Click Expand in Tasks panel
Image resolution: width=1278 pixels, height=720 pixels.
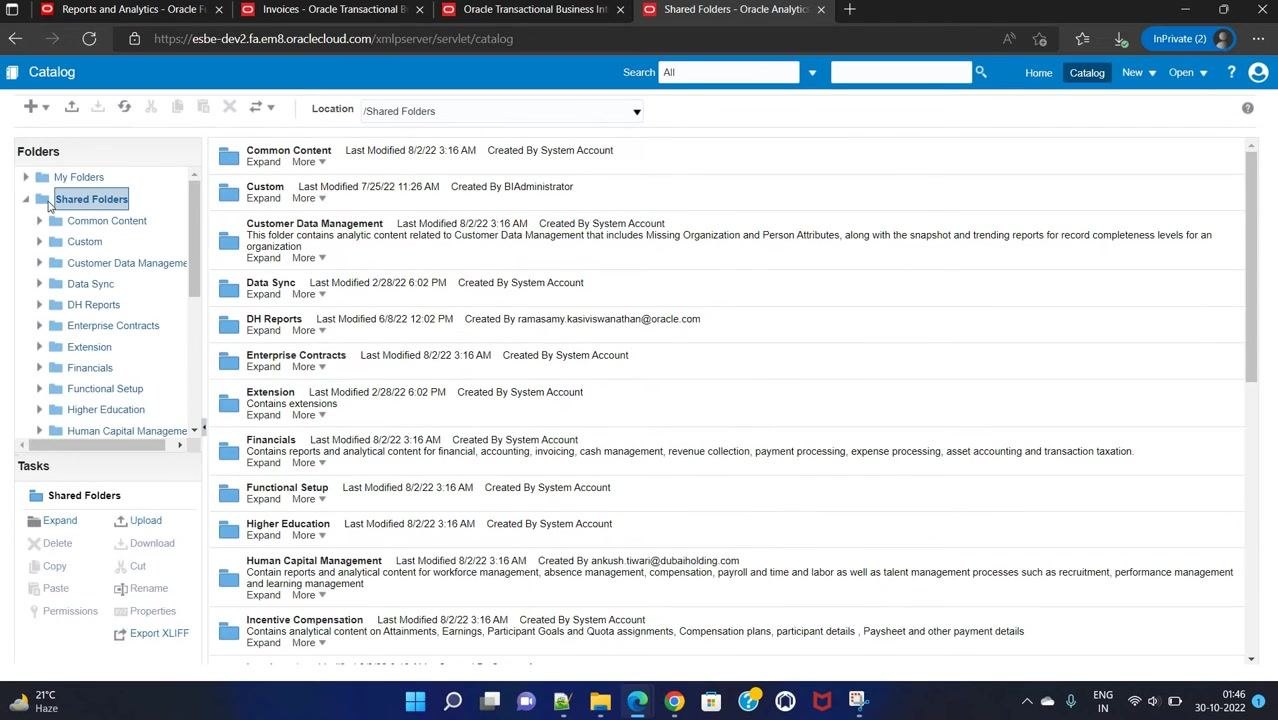pyautogui.click(x=60, y=521)
